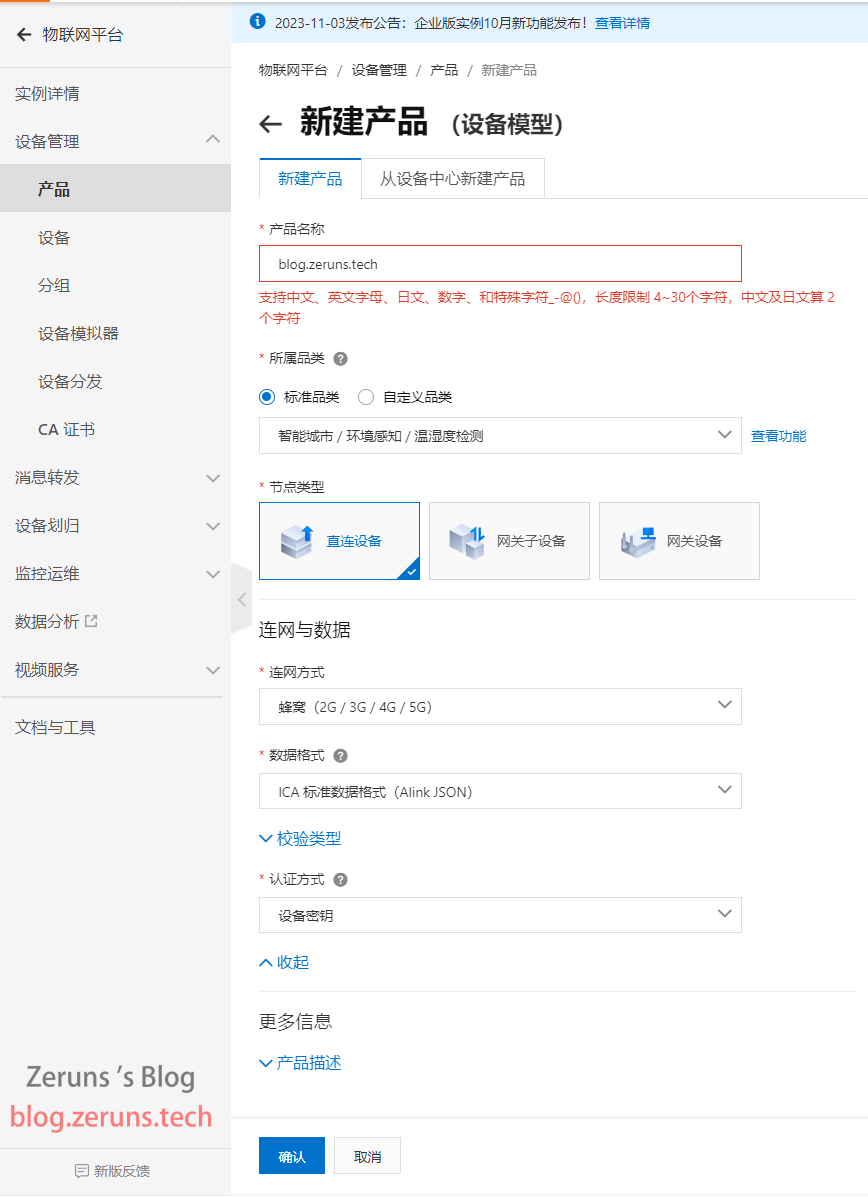The height and width of the screenshot is (1197, 868).
Task: Click the help icon beside 认证方式
Action: [340, 880]
